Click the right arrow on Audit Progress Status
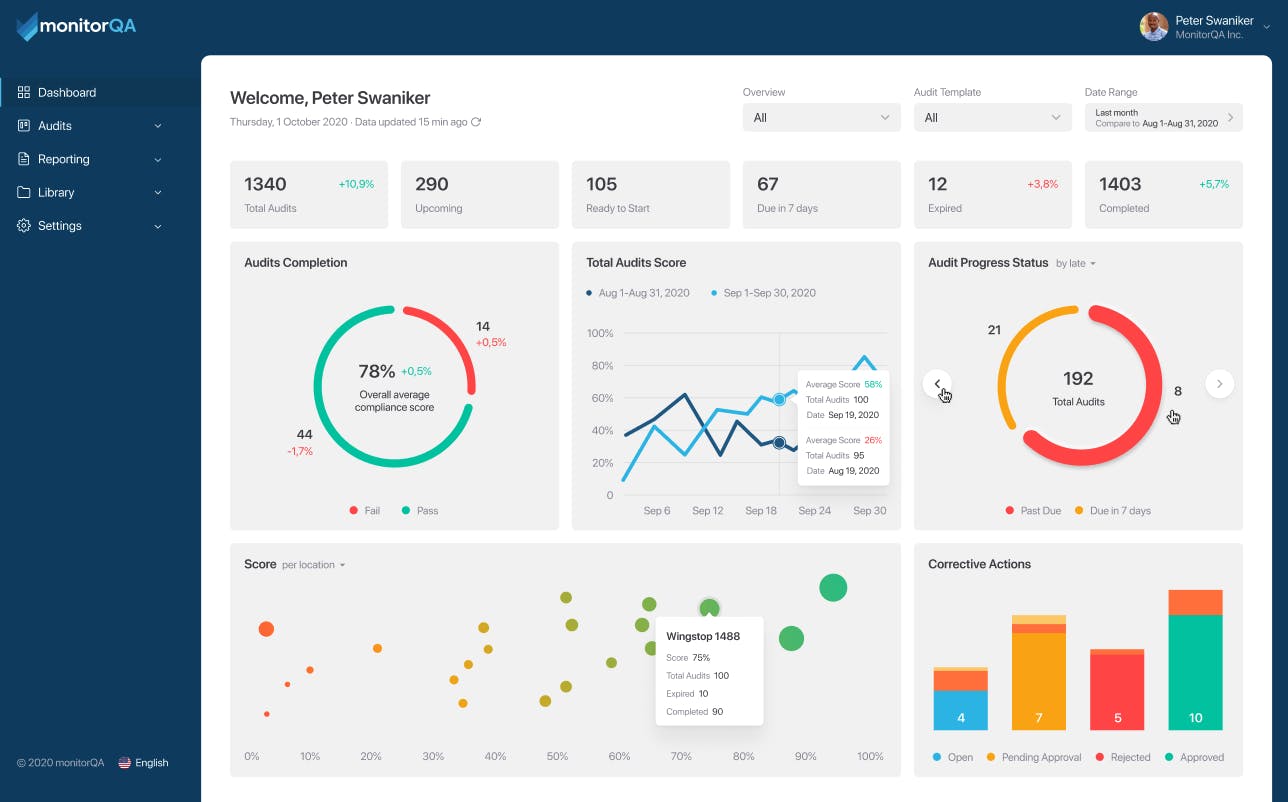 [1219, 384]
